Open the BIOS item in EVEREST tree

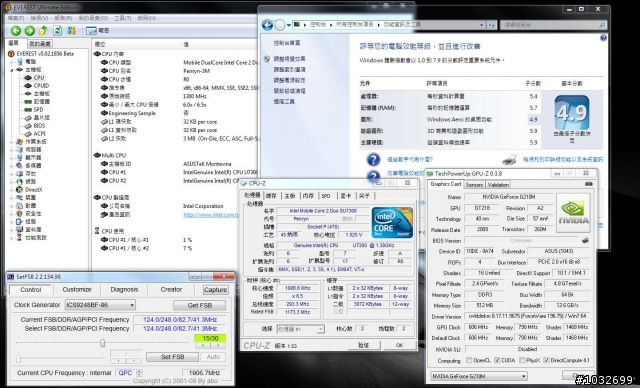pyautogui.click(x=39, y=126)
